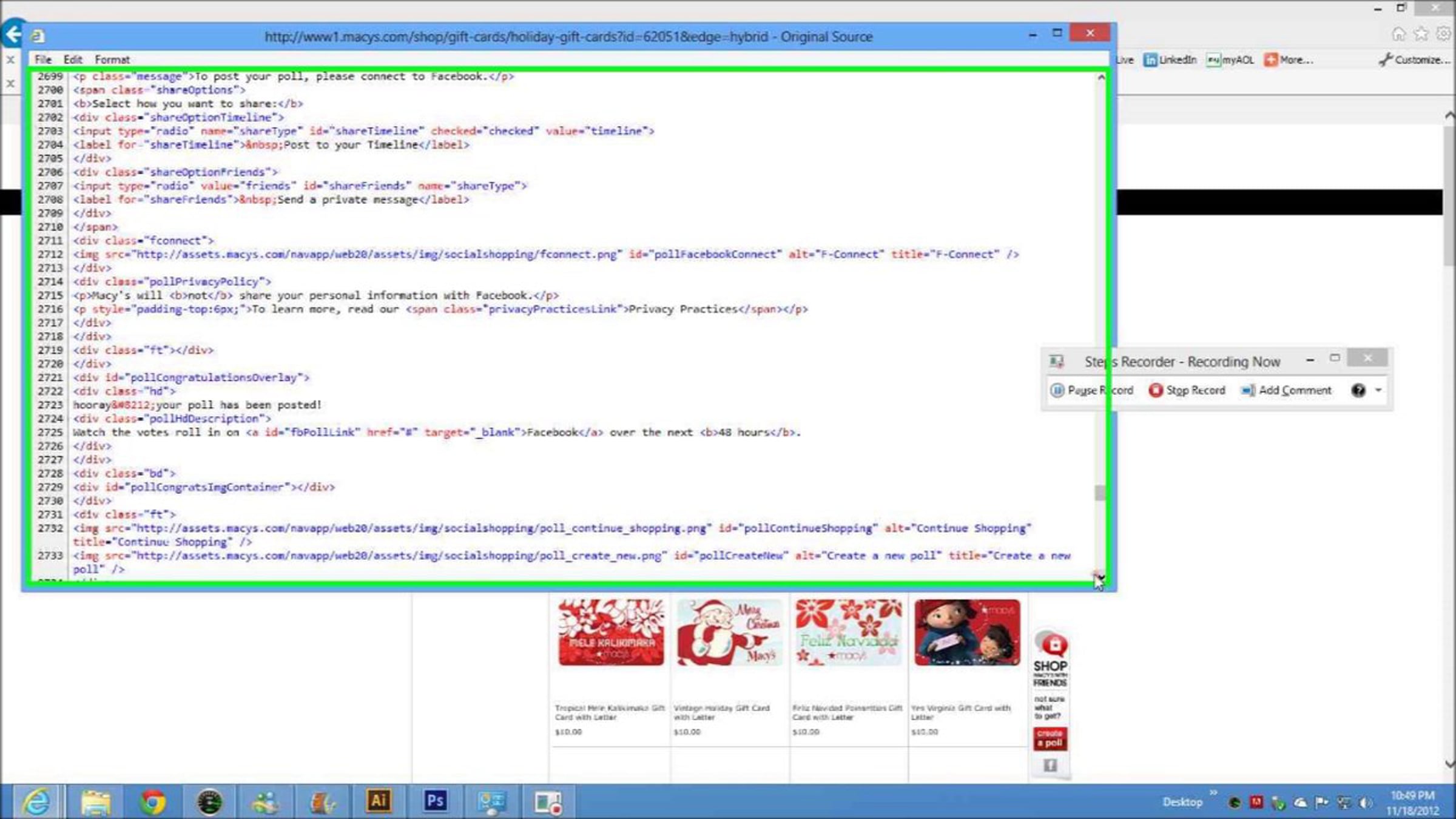Click the myAOL toolbar shortcut
Viewport: 1456px width, 819px height.
[1230, 59]
